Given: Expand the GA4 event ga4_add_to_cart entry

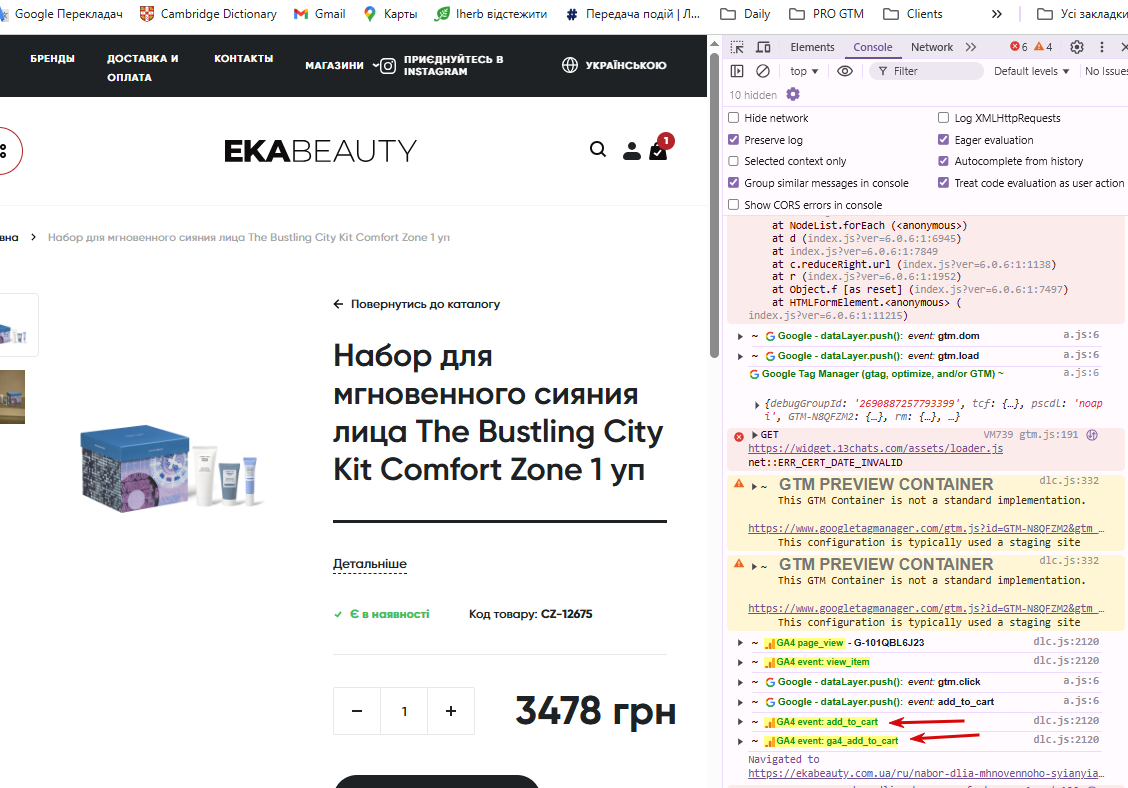Looking at the screenshot, I should coord(740,741).
